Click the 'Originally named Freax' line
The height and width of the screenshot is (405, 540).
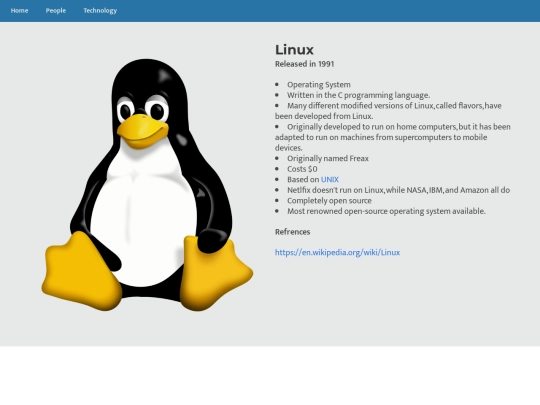(328, 158)
